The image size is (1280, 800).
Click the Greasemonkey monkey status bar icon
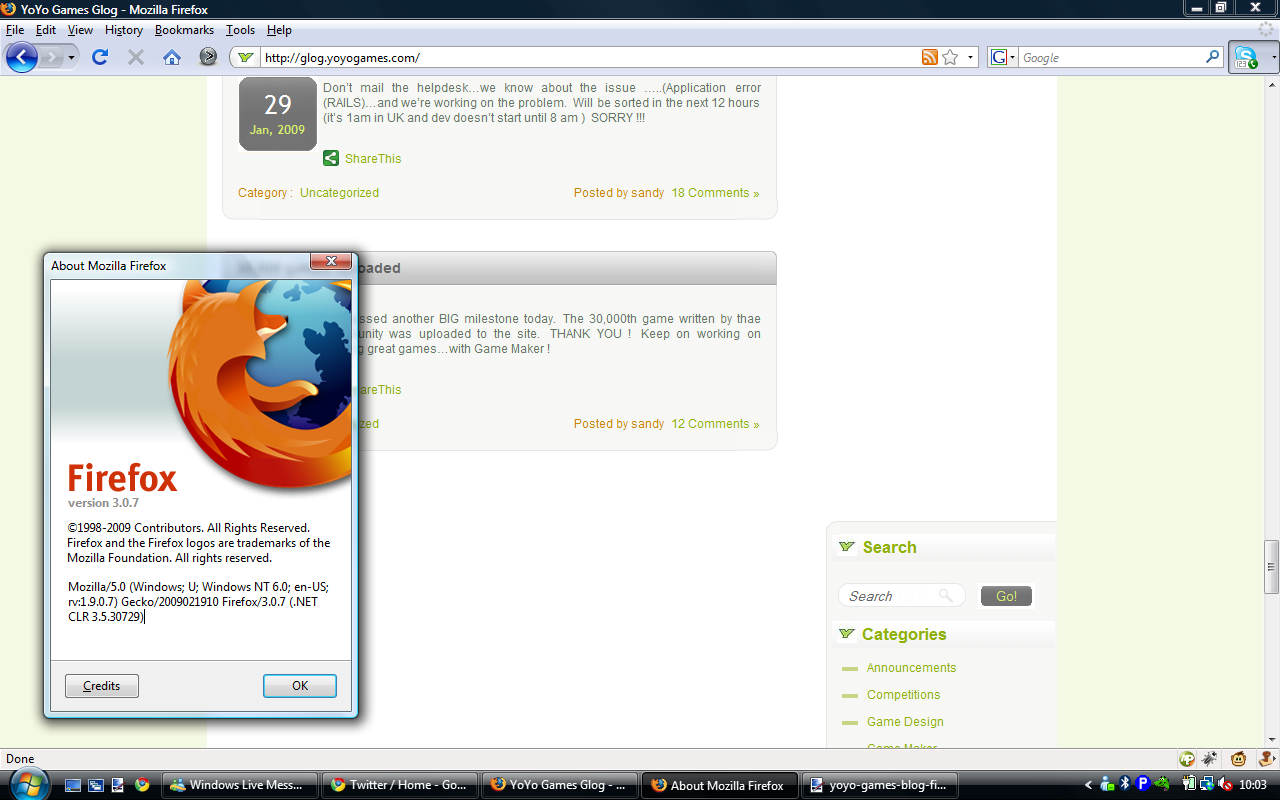[x=1239, y=759]
